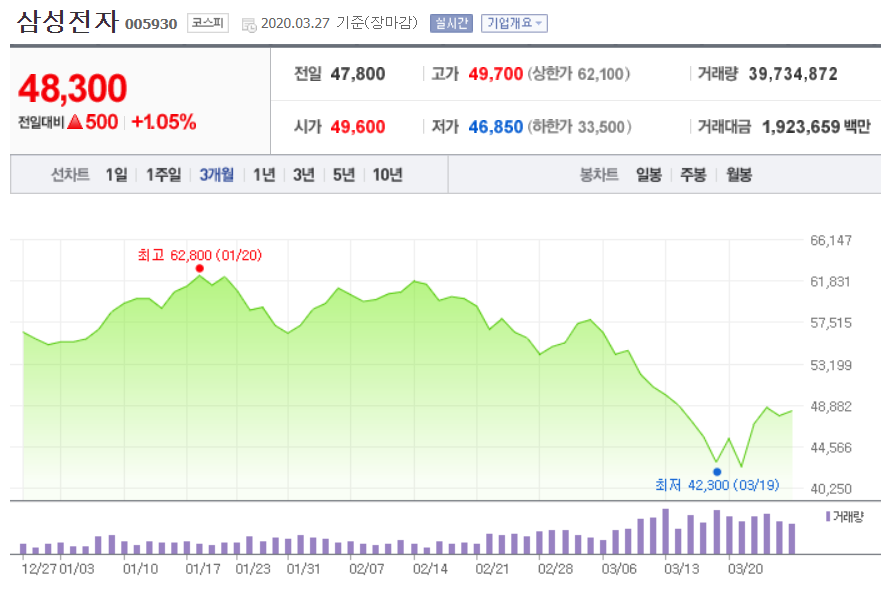Select the 1주일 line chart tab
The width and height of the screenshot is (881, 594).
point(164,175)
